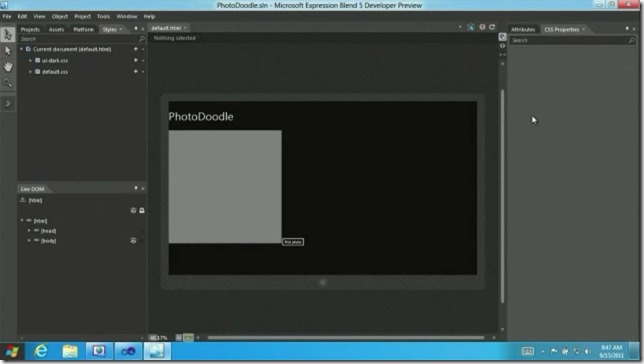Screen dimensions: 644x364
Task: Toggle visibility of [body] element
Action: point(133,240)
